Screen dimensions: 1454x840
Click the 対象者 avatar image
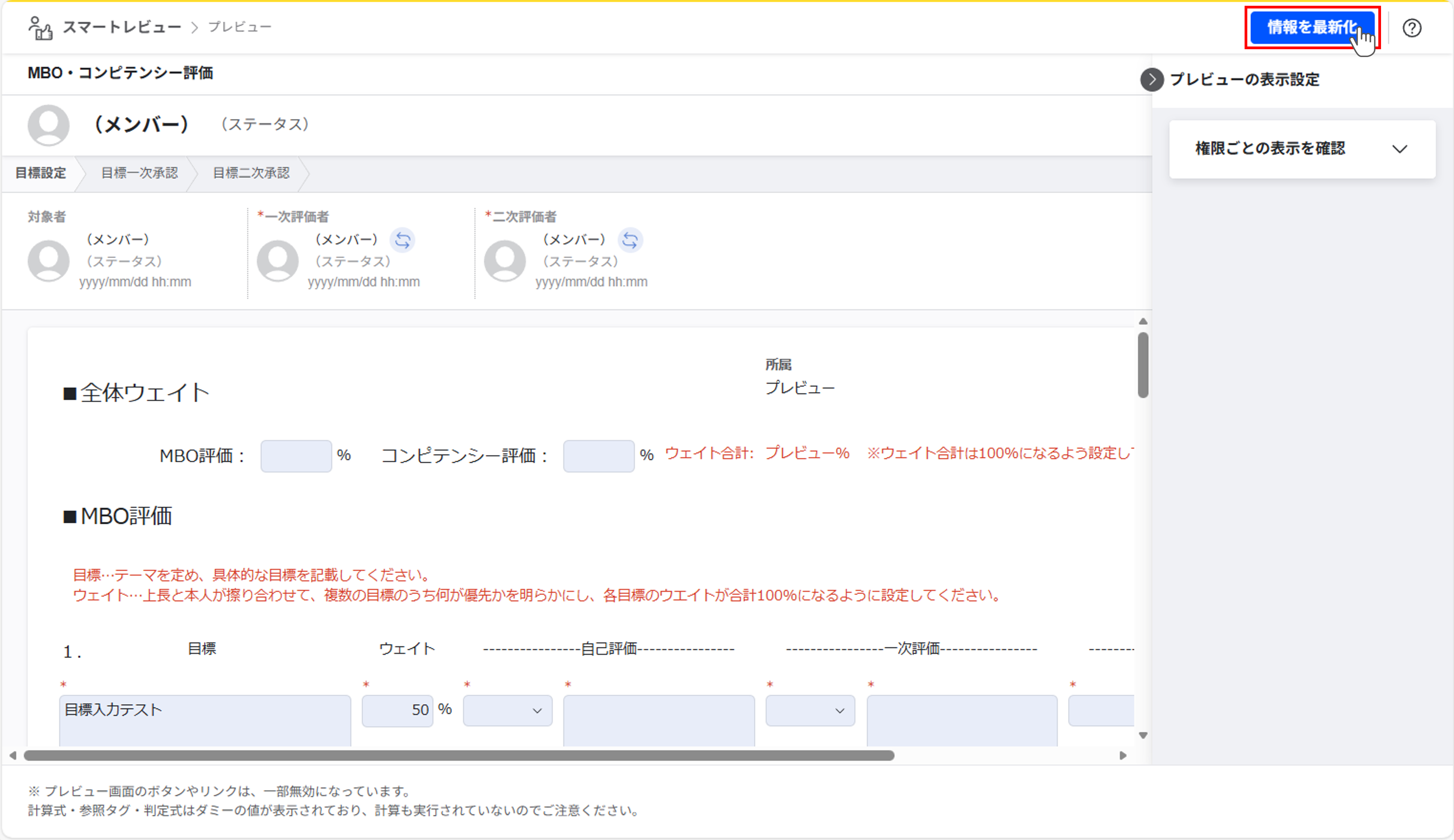click(x=49, y=261)
